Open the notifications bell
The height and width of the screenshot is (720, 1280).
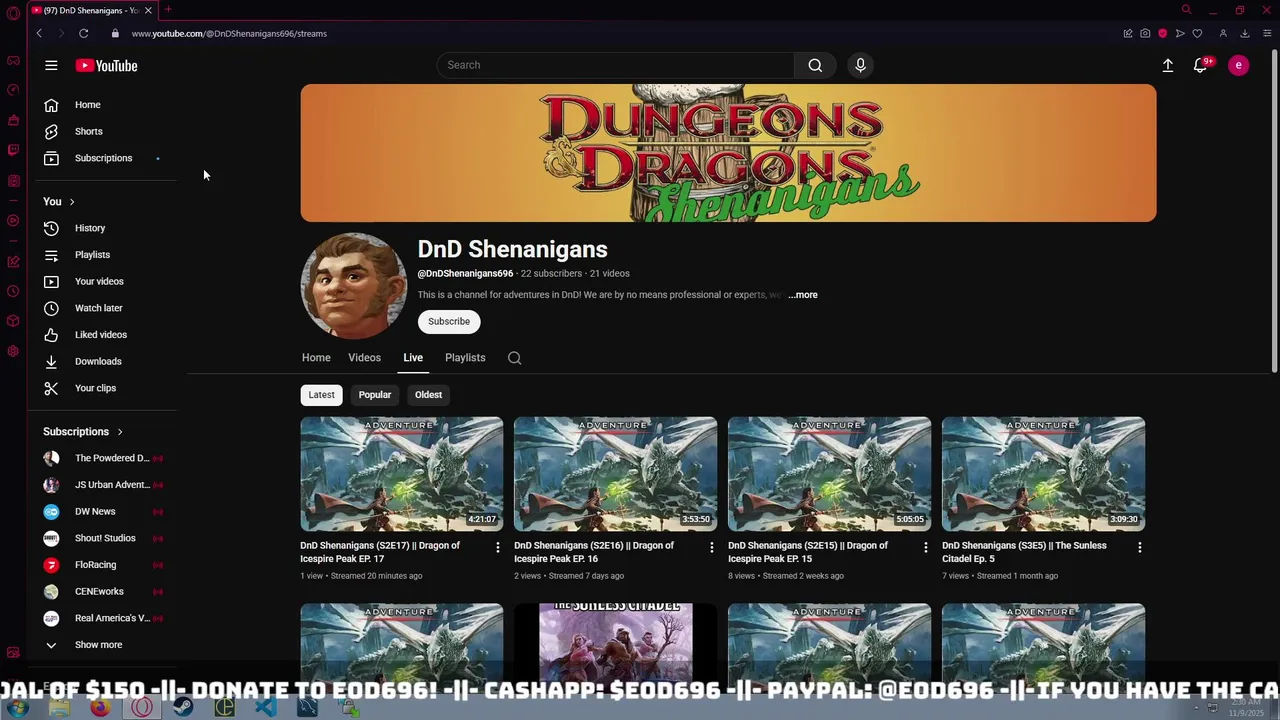point(1200,65)
